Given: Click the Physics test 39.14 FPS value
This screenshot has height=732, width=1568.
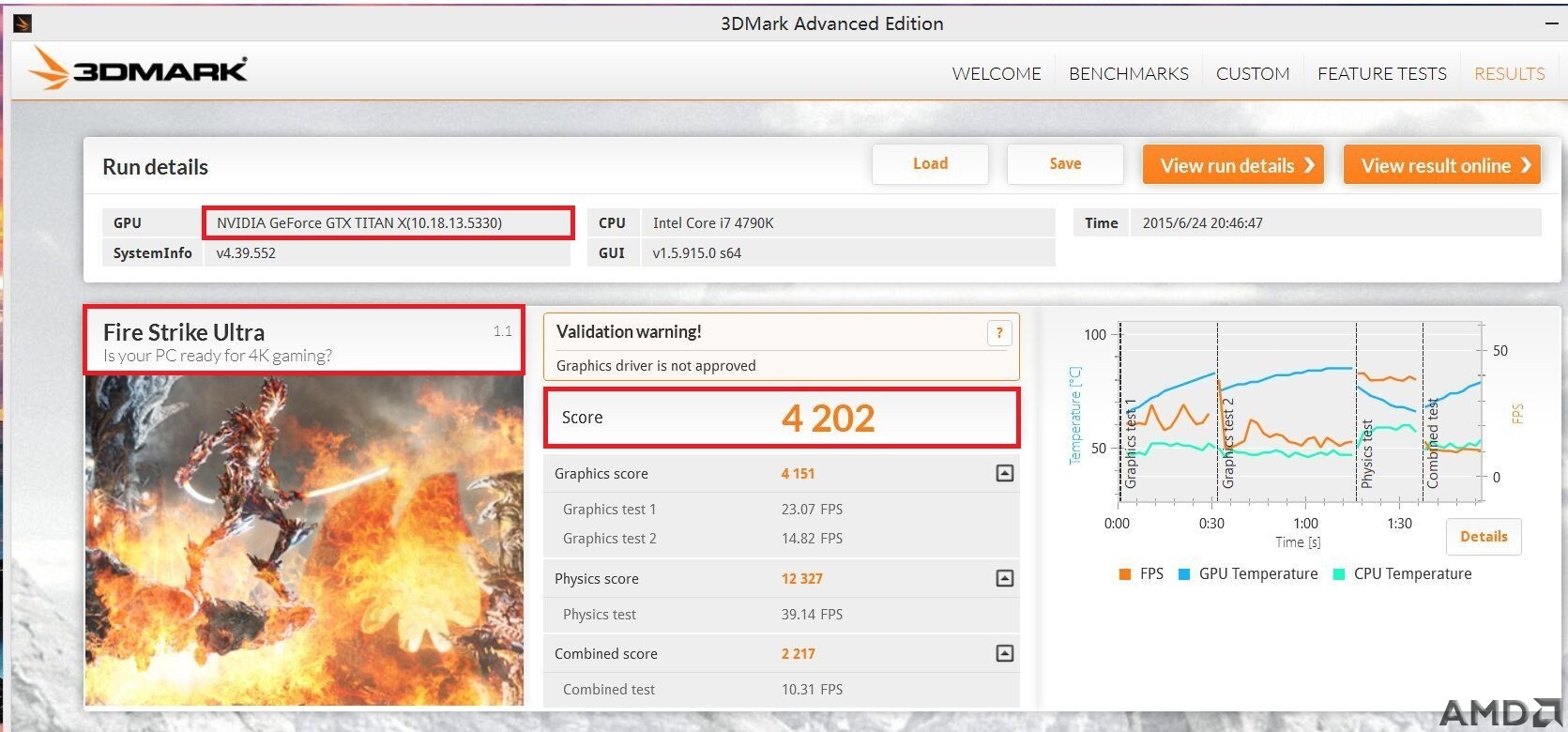Looking at the screenshot, I should click(x=812, y=615).
